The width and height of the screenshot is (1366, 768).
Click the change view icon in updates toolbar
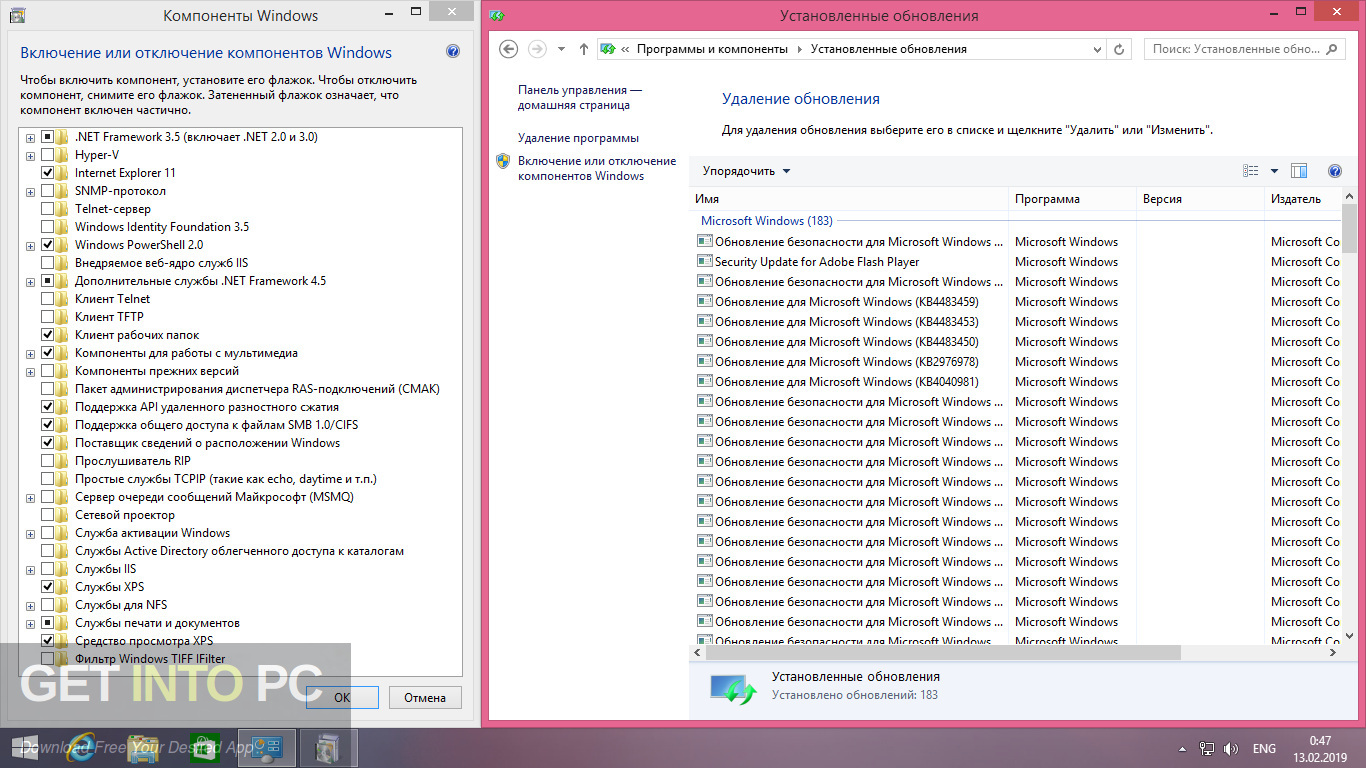(1250, 171)
